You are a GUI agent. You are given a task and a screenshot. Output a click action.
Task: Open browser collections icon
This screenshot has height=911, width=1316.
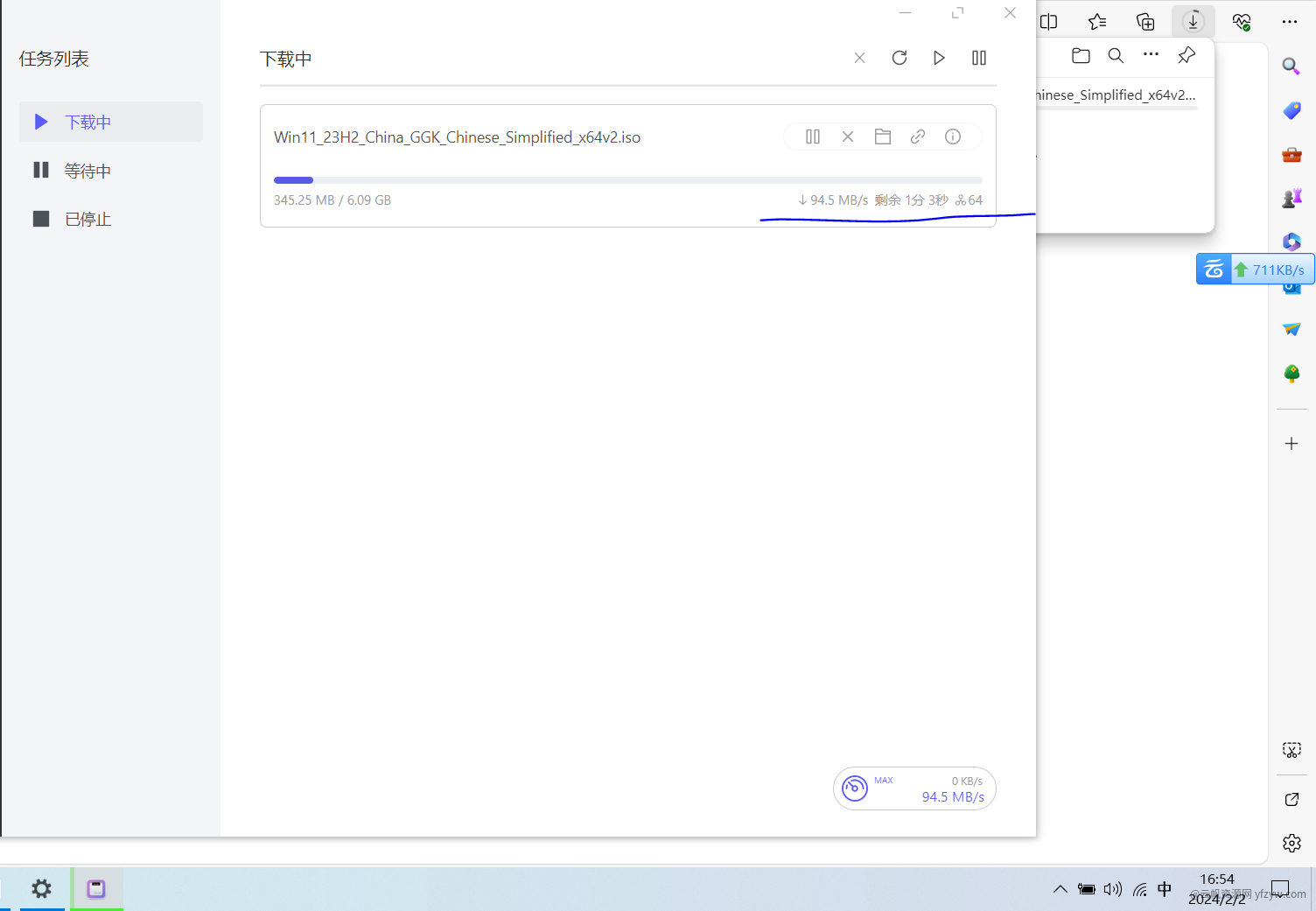(x=1145, y=22)
